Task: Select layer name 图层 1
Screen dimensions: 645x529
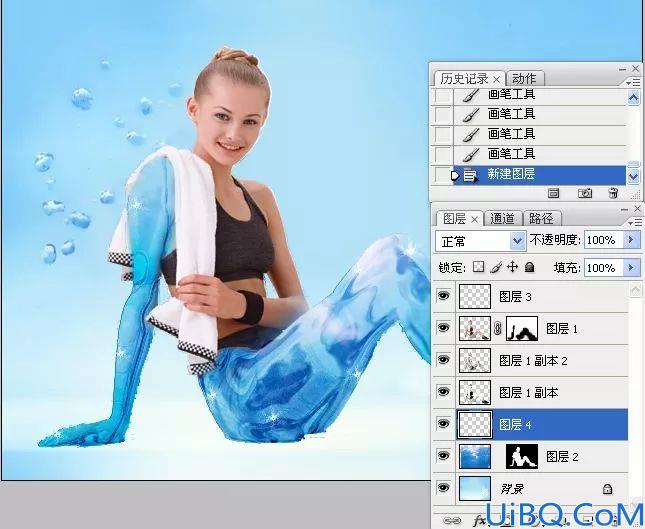Action: [561, 329]
